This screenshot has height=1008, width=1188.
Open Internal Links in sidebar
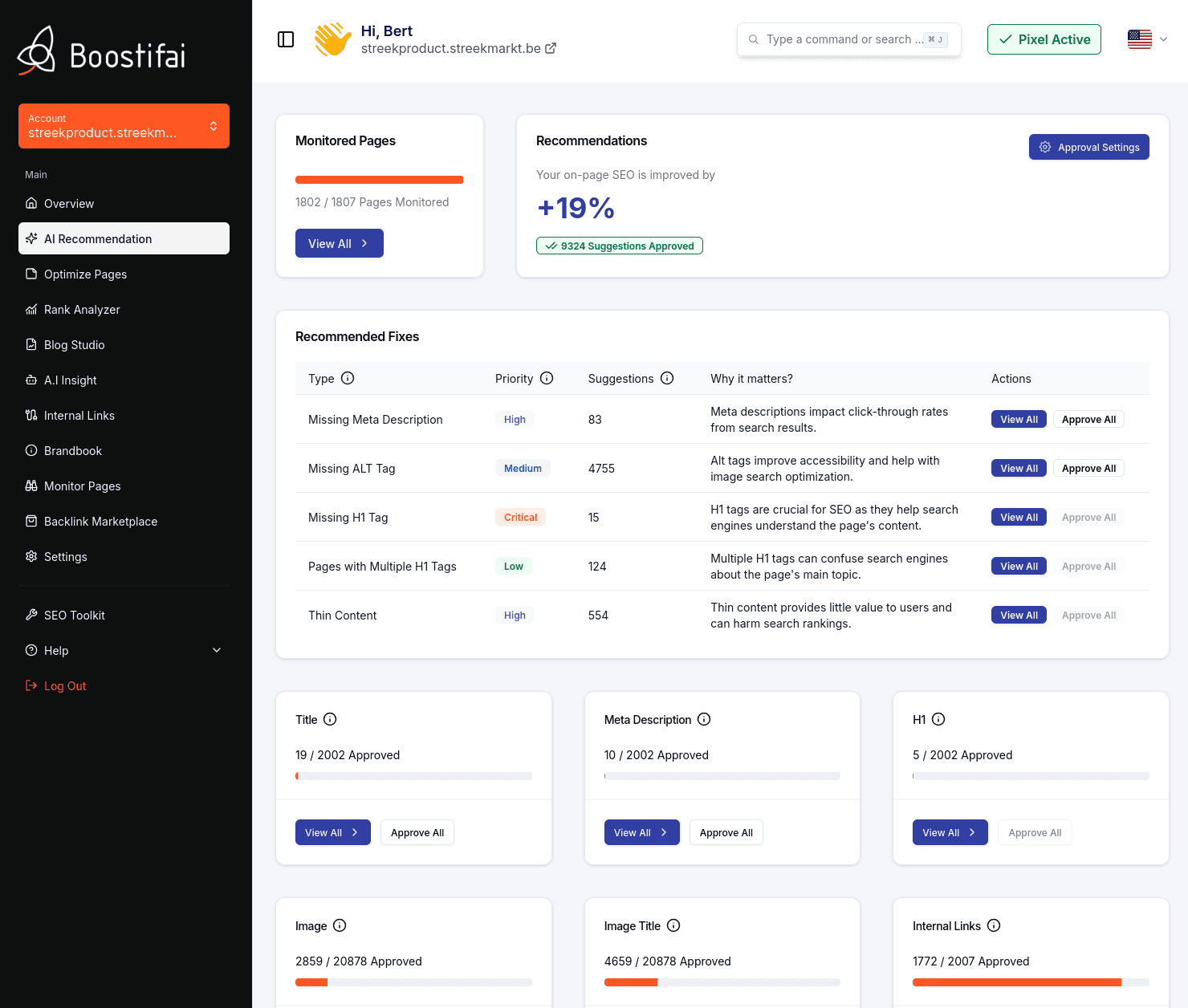click(124, 415)
